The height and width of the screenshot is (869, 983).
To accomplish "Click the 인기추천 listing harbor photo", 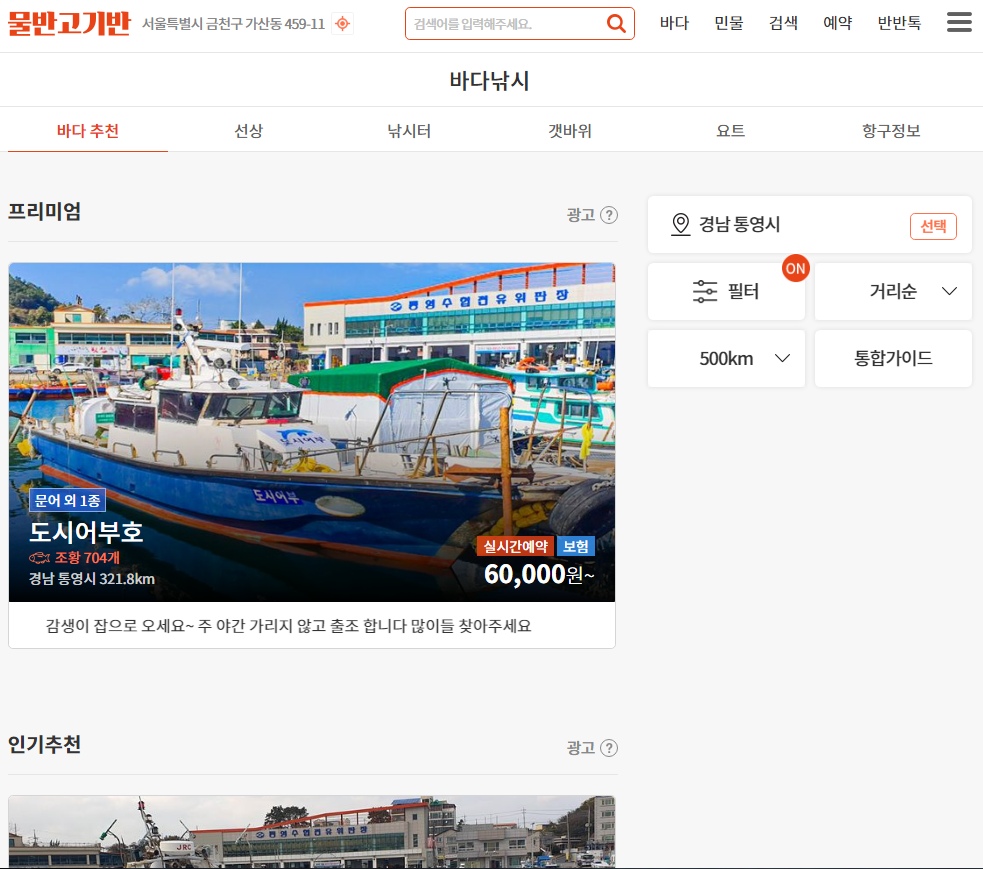I will [312, 831].
